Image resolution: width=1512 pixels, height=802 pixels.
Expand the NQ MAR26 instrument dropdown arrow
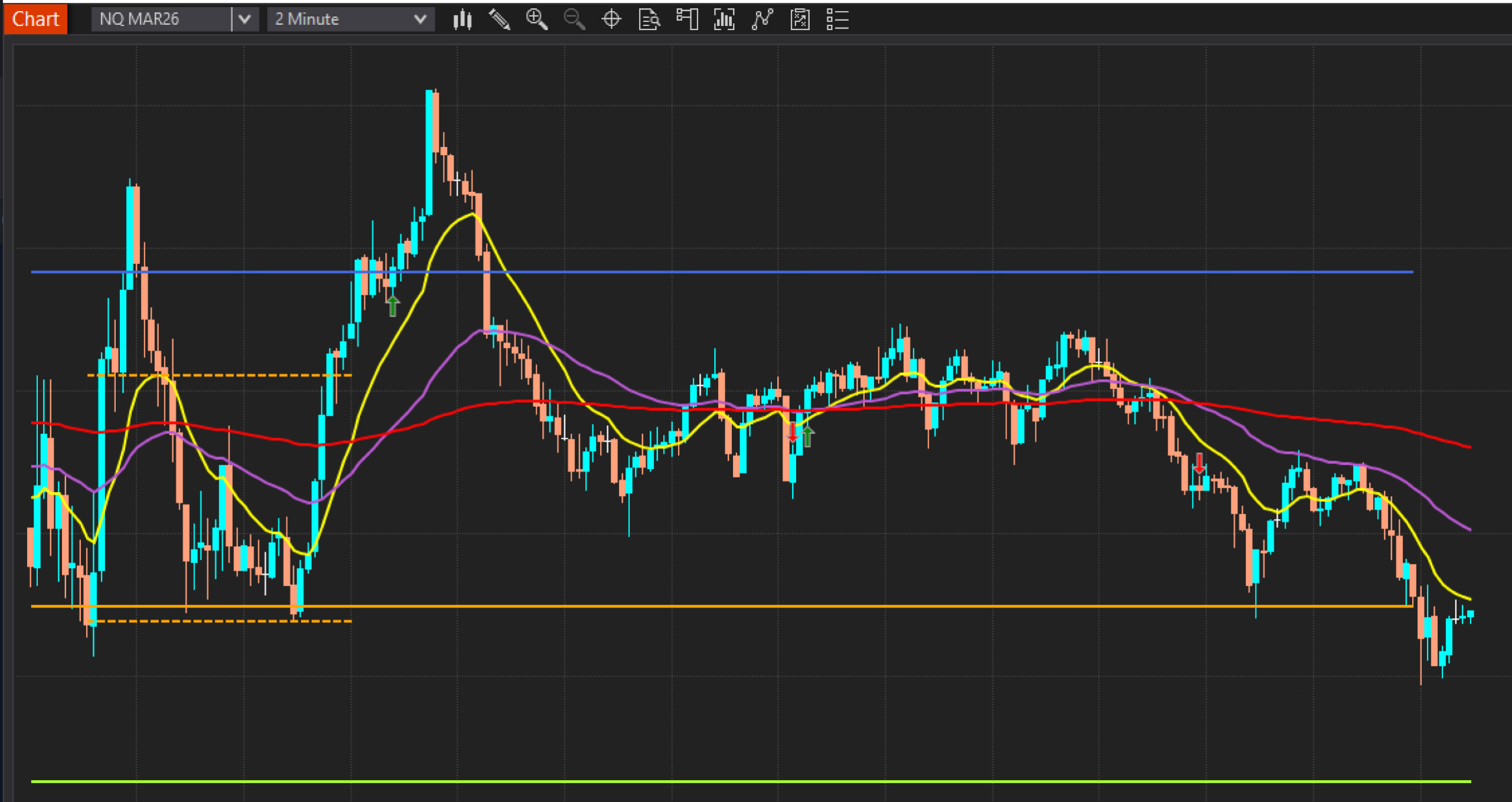coord(245,19)
